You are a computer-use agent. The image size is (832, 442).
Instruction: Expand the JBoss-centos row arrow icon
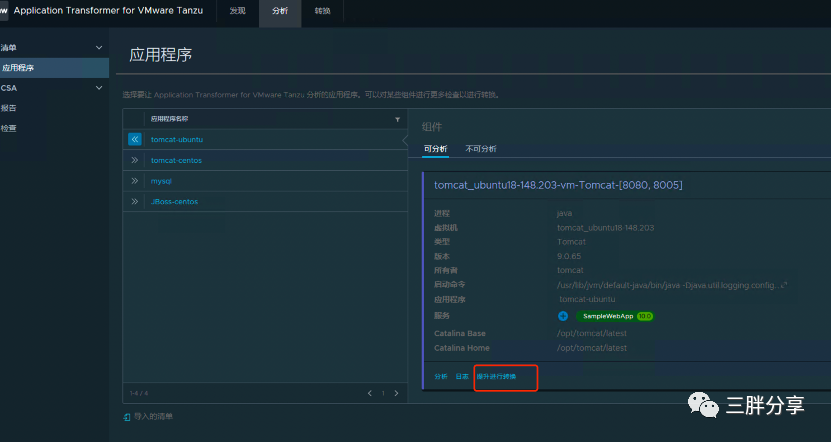135,202
